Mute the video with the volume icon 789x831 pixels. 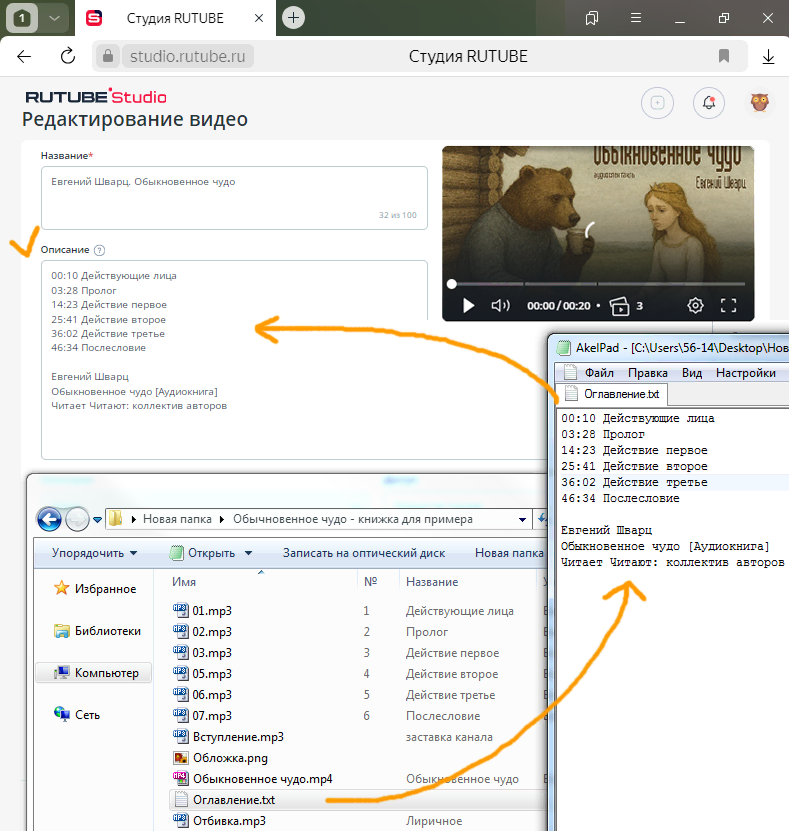coord(501,306)
